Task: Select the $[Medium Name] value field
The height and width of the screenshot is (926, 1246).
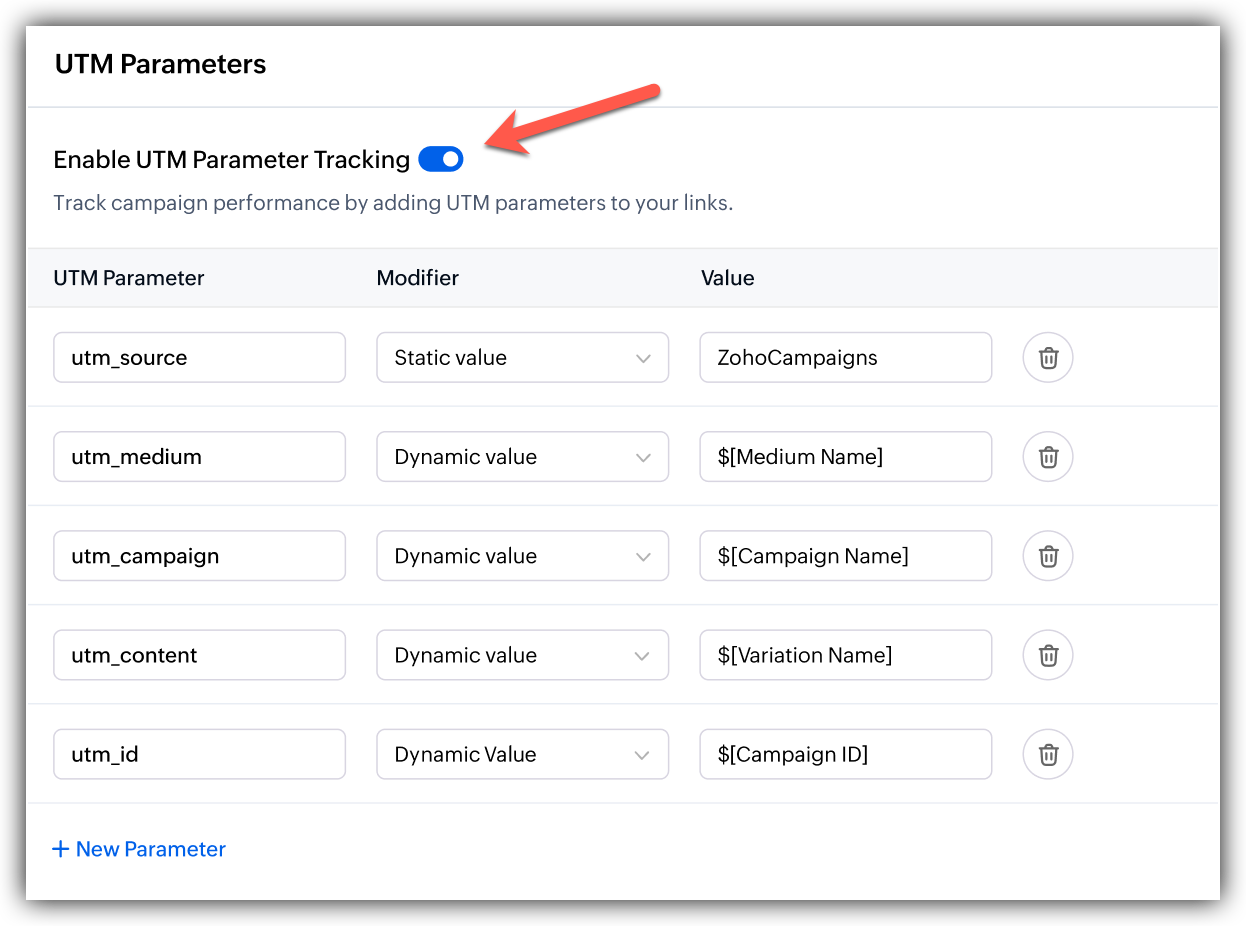Action: (846, 457)
